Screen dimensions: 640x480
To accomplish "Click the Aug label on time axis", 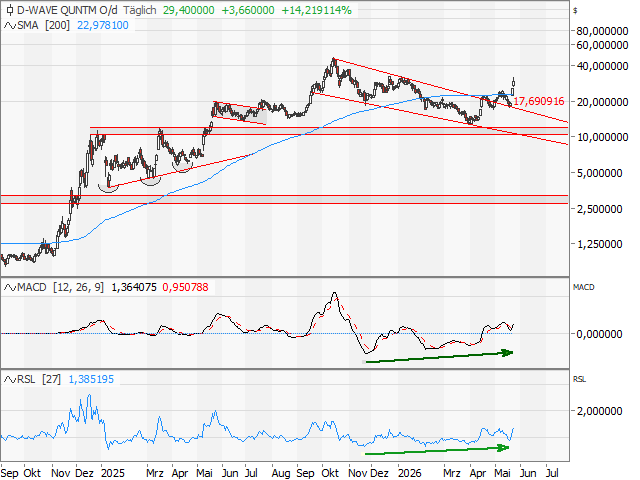I will pos(281,473).
